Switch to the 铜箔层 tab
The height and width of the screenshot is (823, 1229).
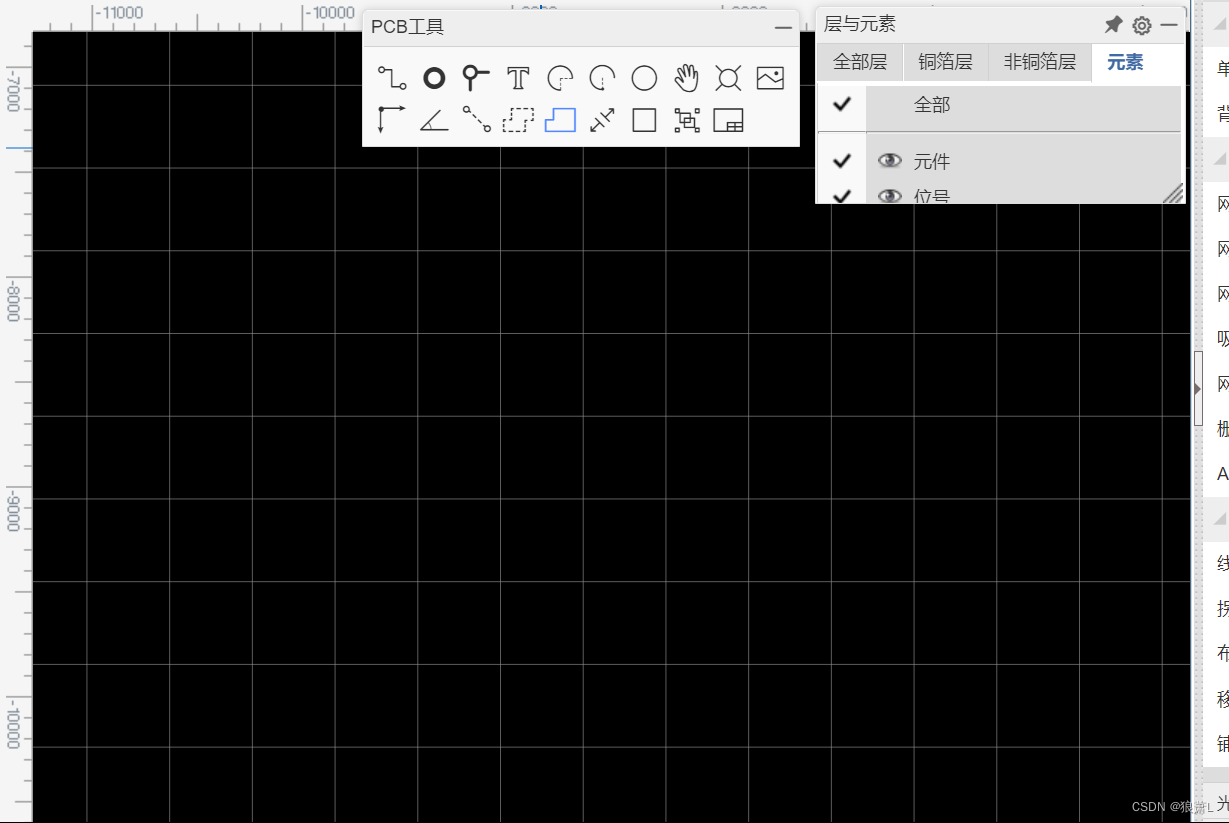point(945,62)
